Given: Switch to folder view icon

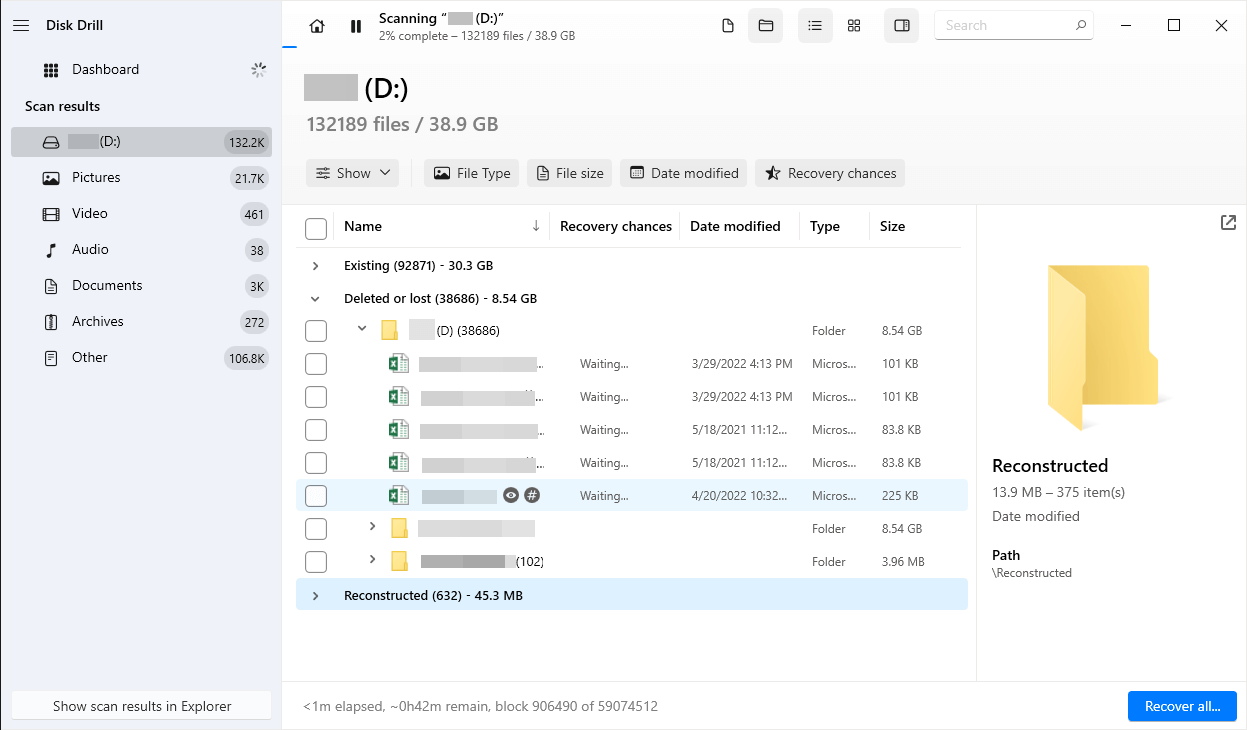Looking at the screenshot, I should pyautogui.click(x=766, y=26).
